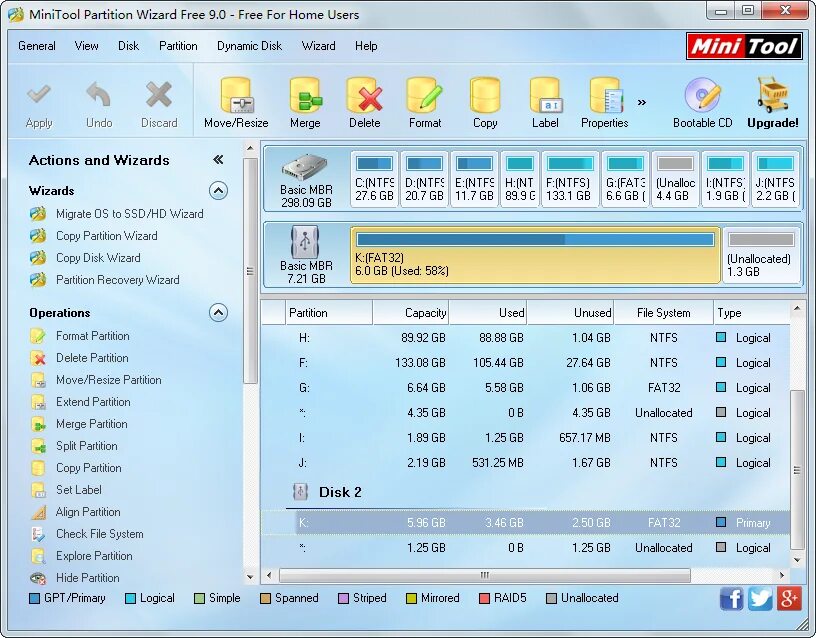This screenshot has height=638, width=816.
Task: Select the Move/Resize toolbar icon
Action: click(x=236, y=95)
